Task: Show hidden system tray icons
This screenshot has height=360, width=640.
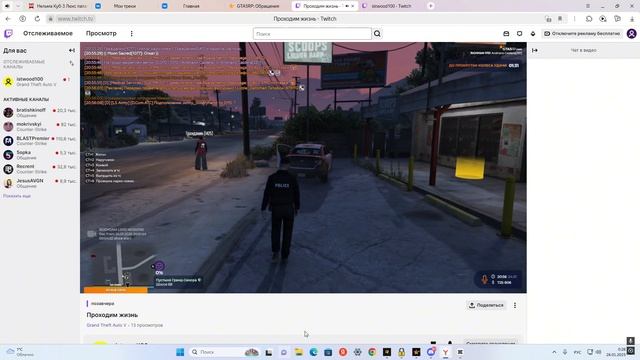Action: 554,352
